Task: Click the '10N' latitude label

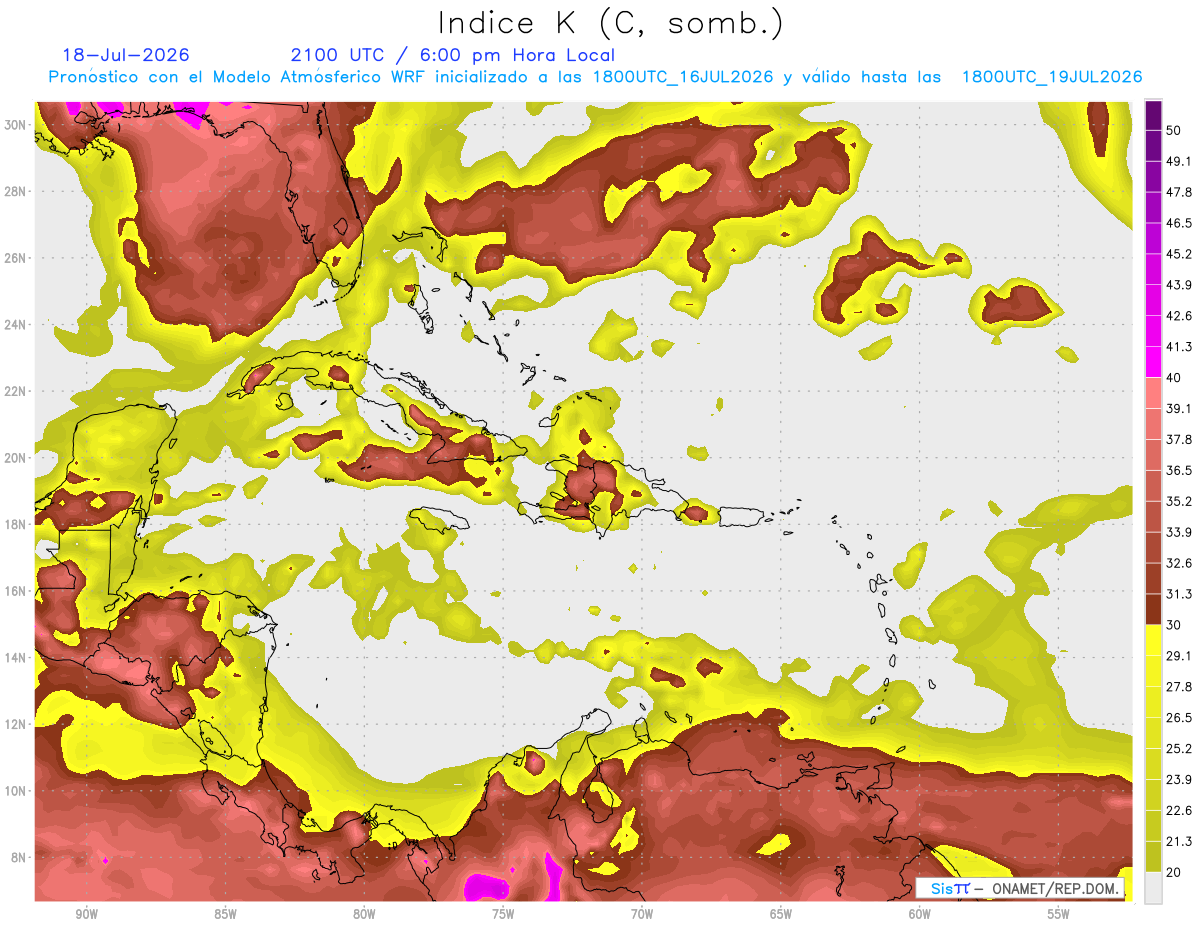Action: pos(16,791)
